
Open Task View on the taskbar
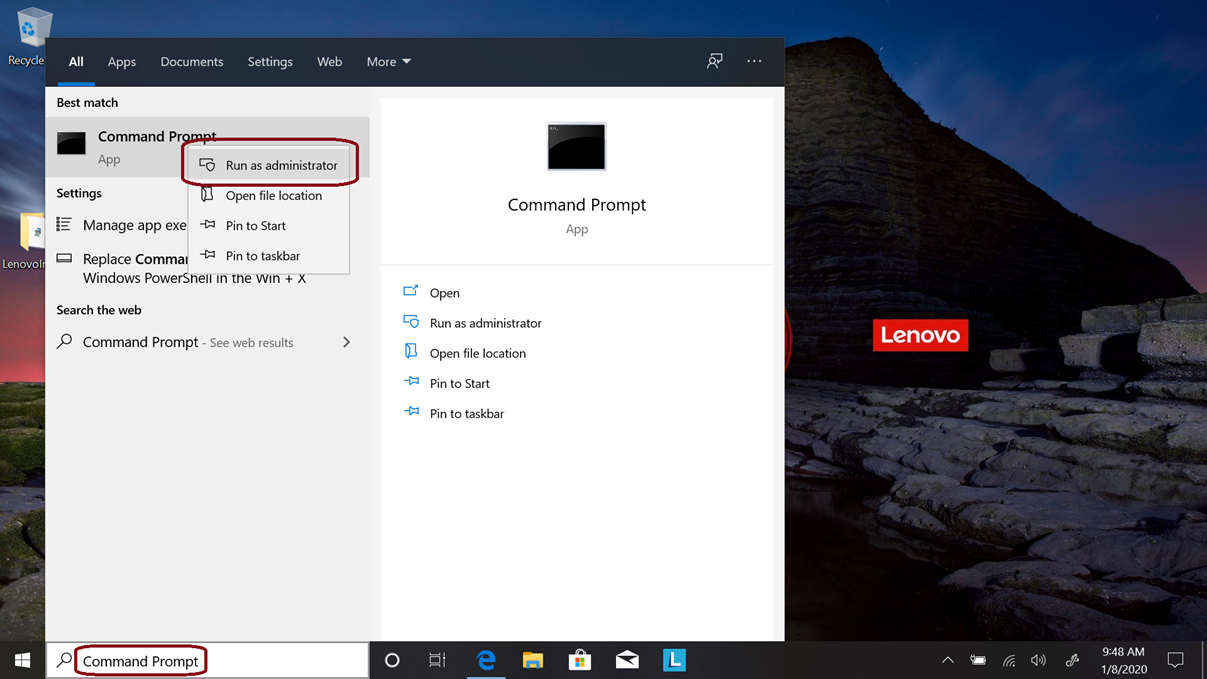coord(438,660)
